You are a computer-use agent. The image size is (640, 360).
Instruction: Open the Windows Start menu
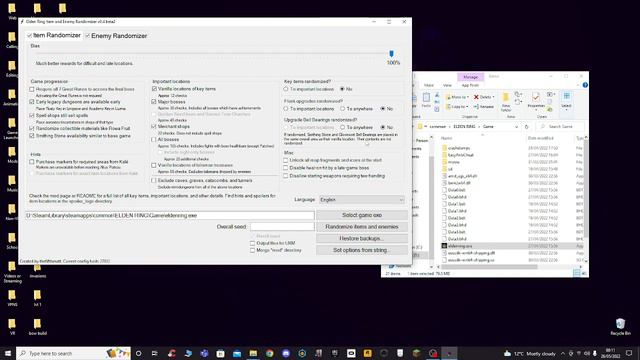pos(8,353)
